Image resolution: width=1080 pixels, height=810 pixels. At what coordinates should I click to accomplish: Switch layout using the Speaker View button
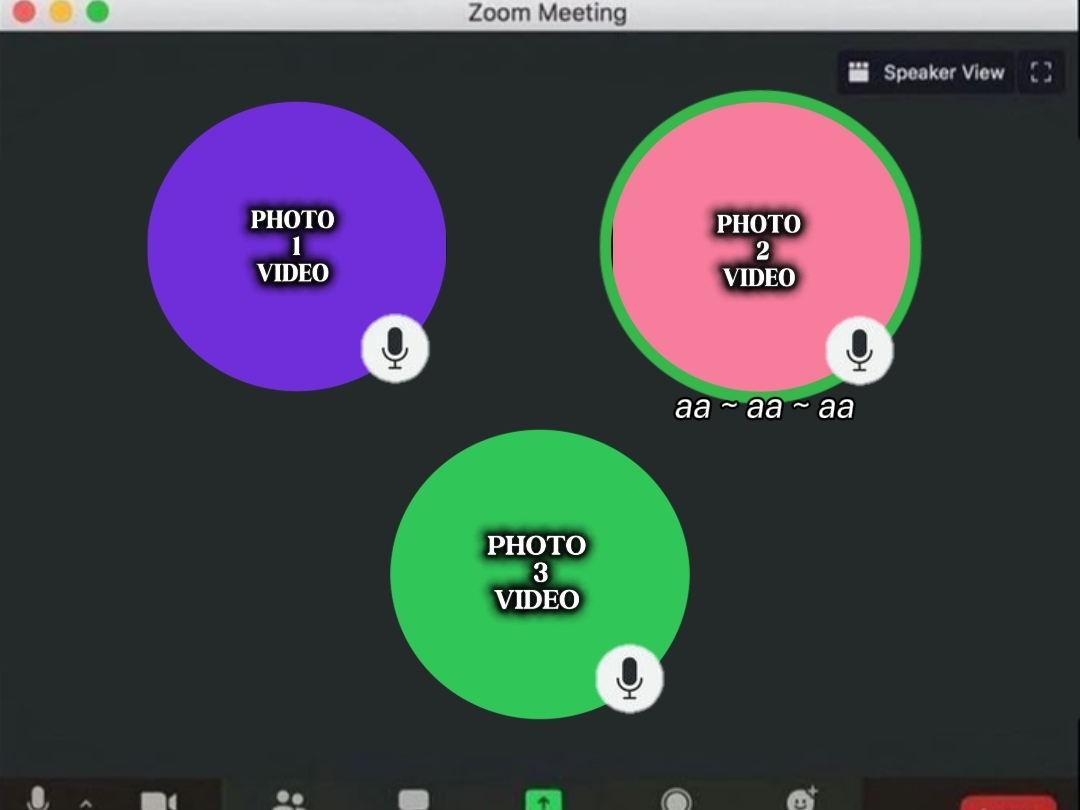[x=926, y=72]
